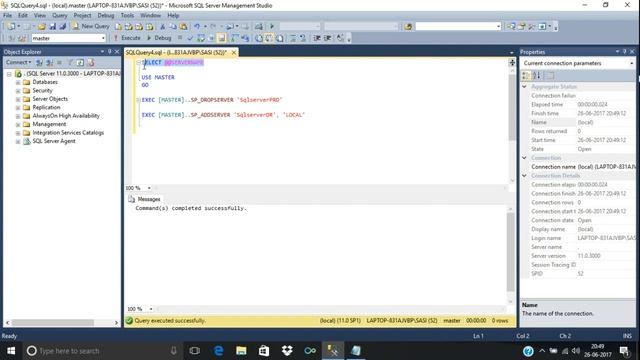Click Increase Indent icon
This screenshot has height=360, width=640.
327,38
